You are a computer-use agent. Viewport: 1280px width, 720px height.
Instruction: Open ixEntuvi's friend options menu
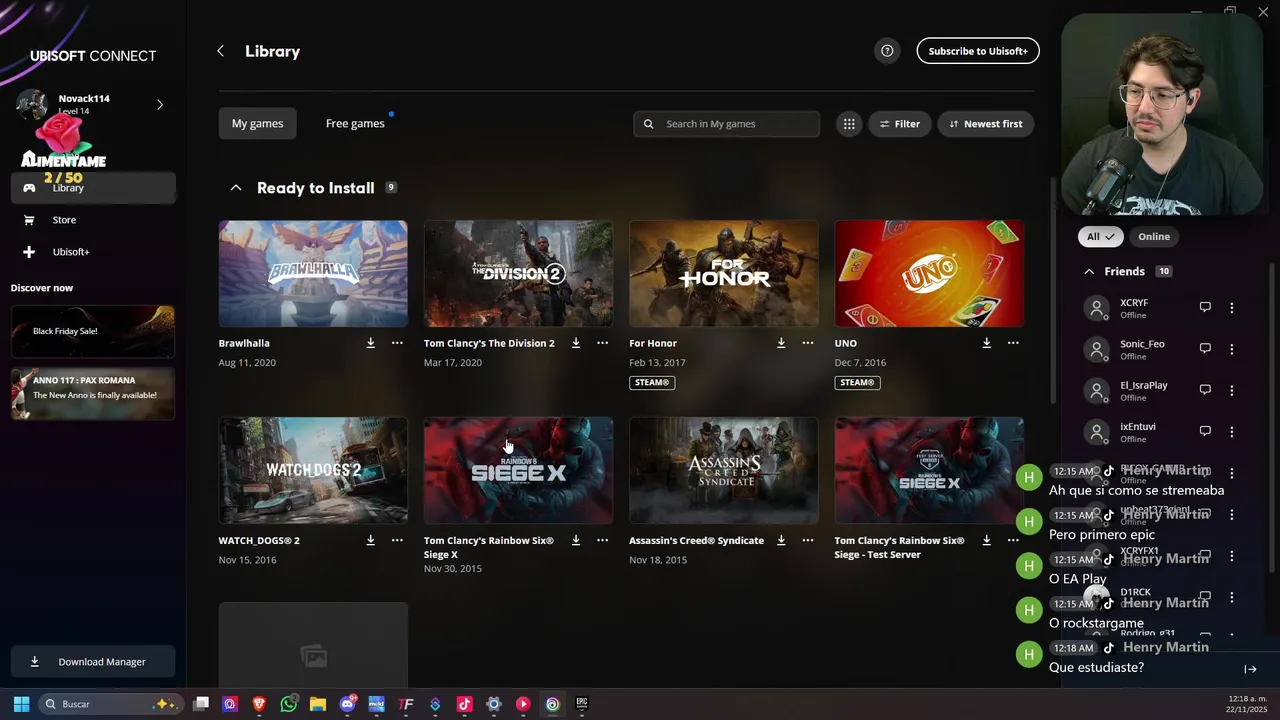(x=1232, y=432)
